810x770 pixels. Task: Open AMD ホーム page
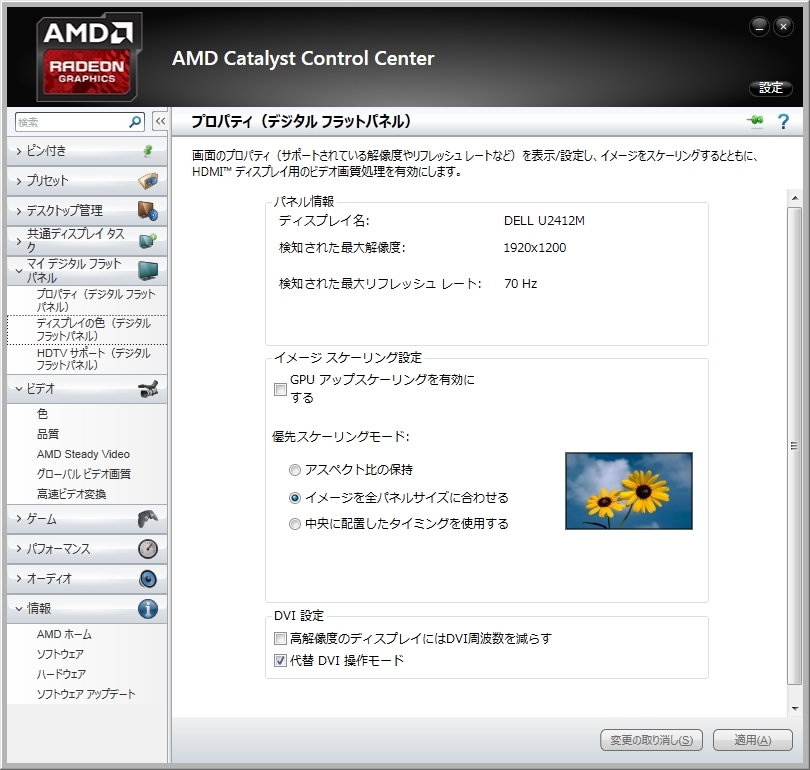(64, 634)
